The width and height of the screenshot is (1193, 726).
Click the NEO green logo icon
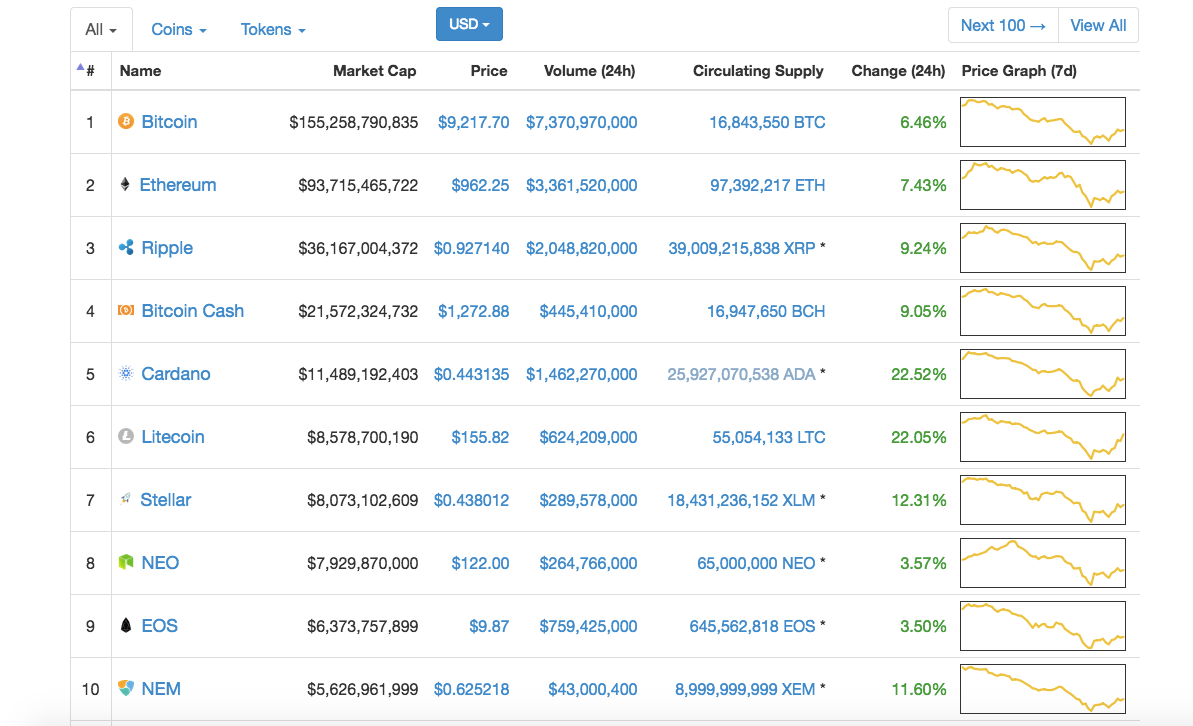tap(126, 562)
